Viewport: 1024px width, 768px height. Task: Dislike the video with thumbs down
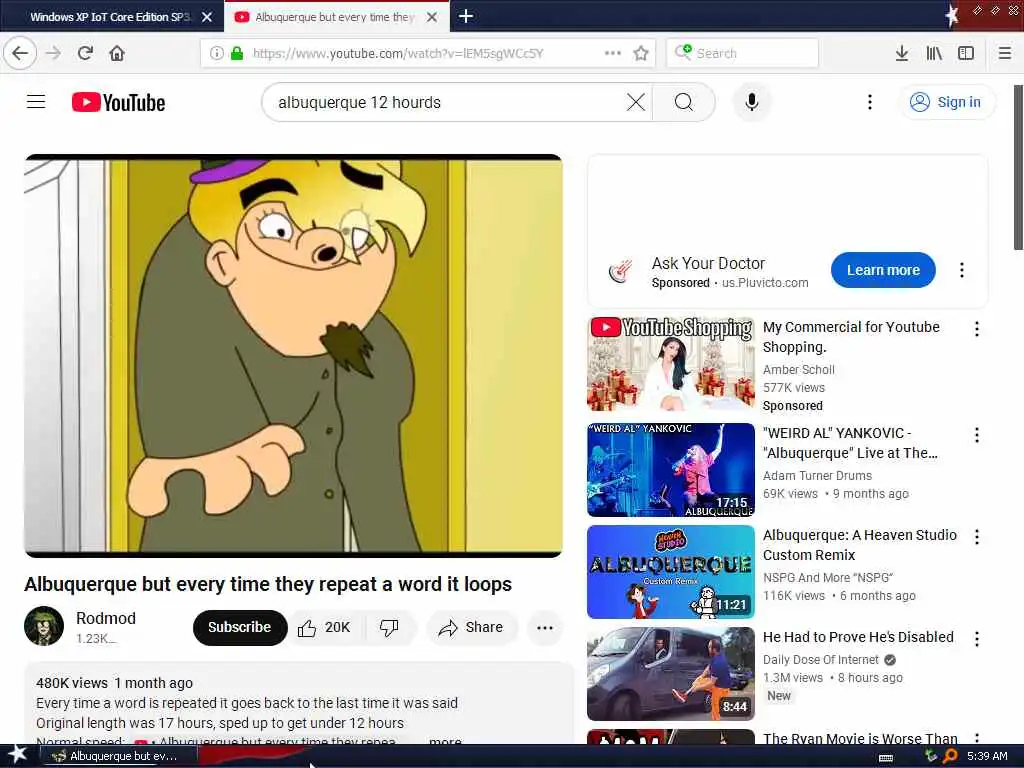pyautogui.click(x=389, y=627)
